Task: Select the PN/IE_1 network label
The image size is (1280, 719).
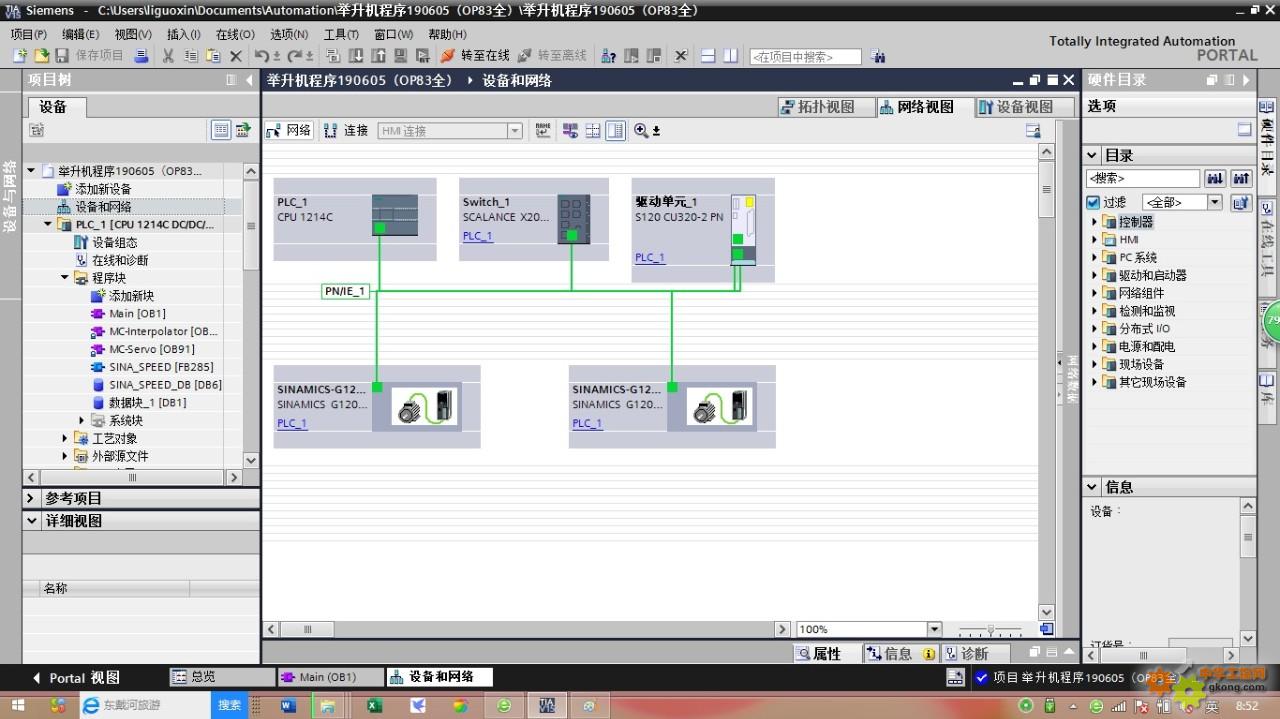Action: (345, 291)
